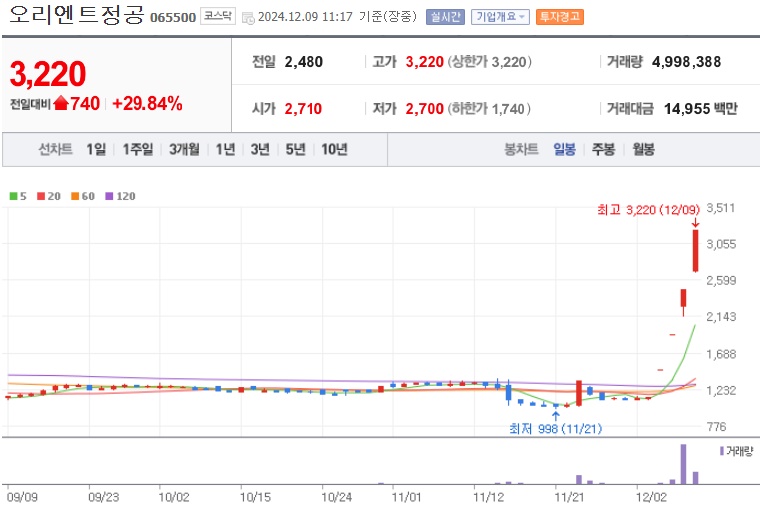Click the purple 120-day moving average legend swatch
The width and height of the screenshot is (760, 510).
click(x=109, y=196)
